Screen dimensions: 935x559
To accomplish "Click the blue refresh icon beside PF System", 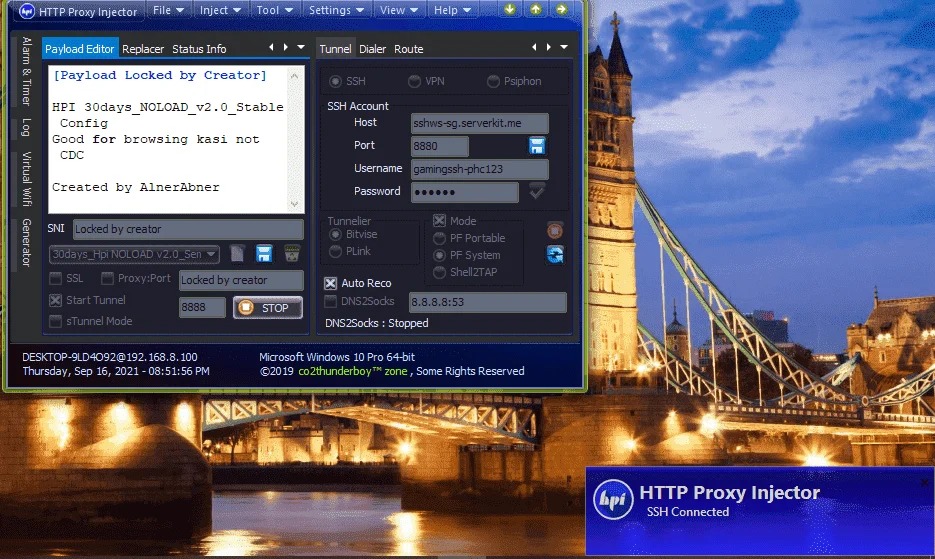I will pyautogui.click(x=555, y=255).
